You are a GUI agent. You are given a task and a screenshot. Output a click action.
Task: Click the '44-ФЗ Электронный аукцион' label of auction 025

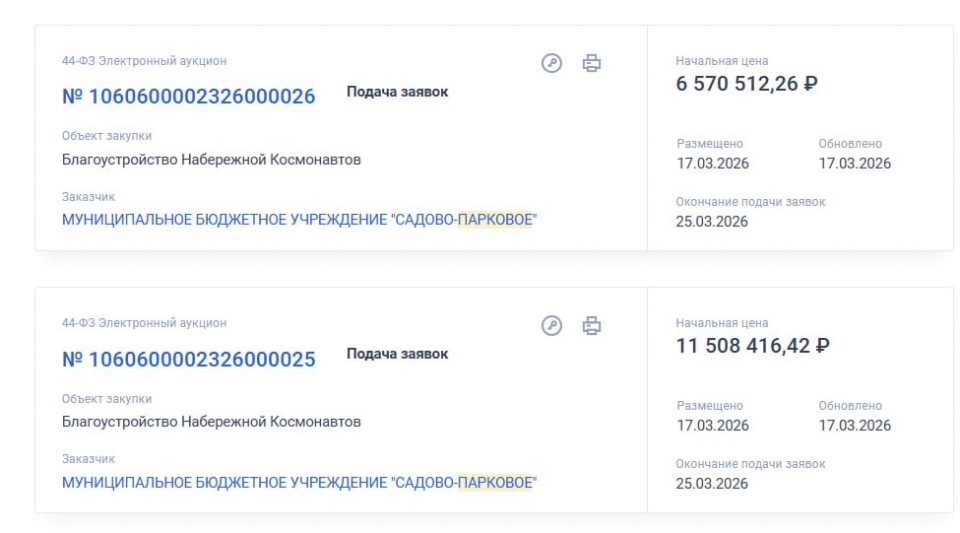coord(144,323)
